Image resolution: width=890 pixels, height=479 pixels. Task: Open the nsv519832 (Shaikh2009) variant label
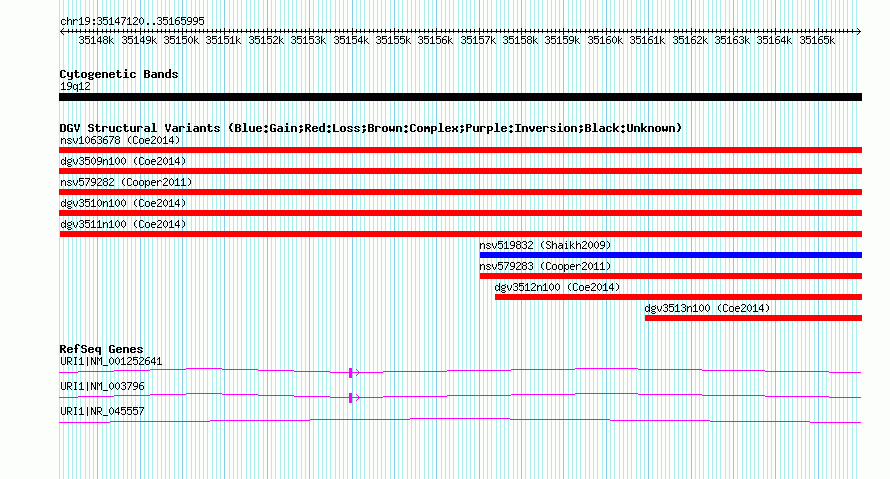point(545,245)
